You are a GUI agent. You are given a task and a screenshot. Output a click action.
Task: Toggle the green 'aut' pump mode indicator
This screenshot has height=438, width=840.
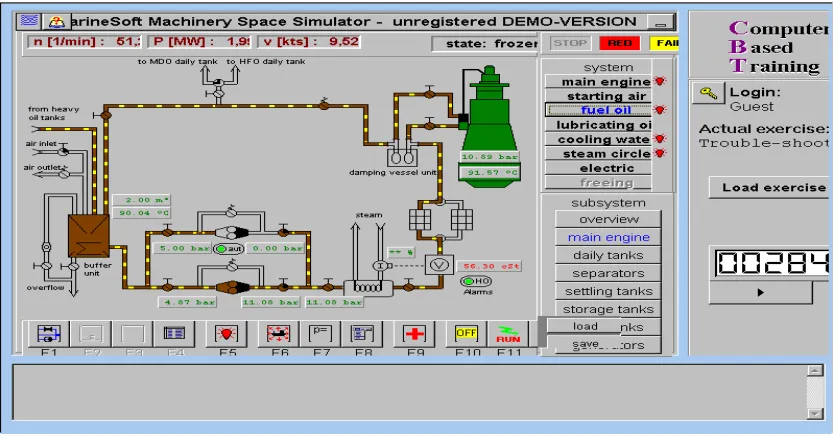(229, 249)
